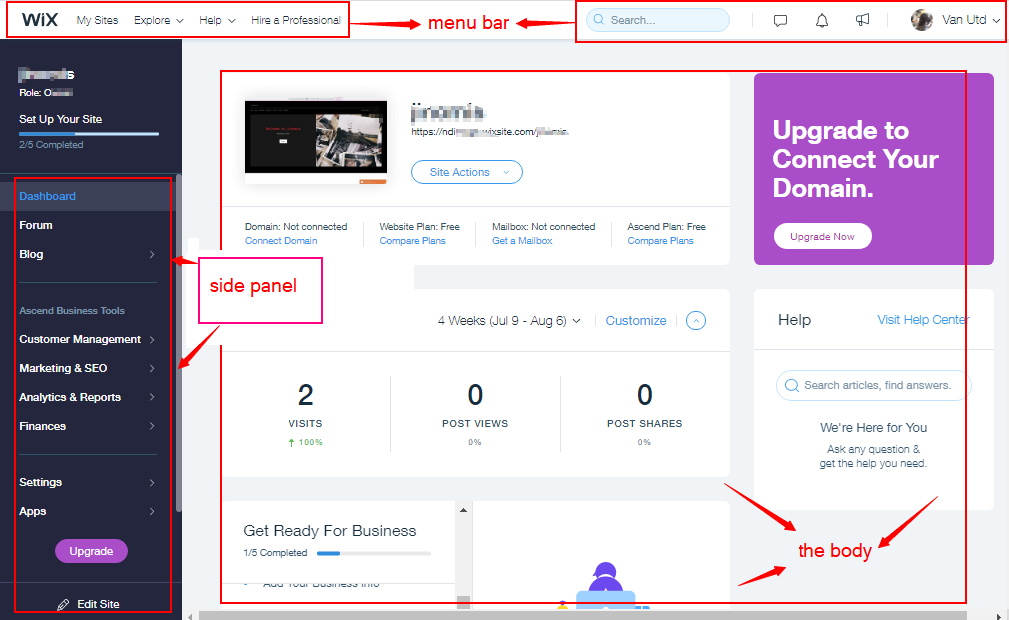1009x620 pixels.
Task: Click the magnifier in top search bar
Action: [x=600, y=20]
